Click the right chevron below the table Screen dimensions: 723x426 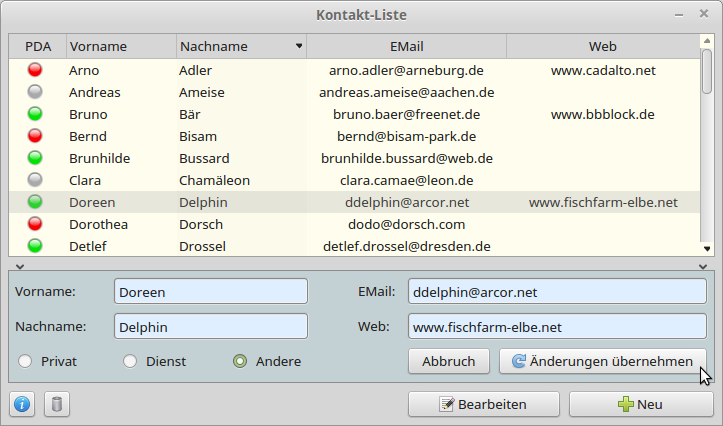(703, 266)
